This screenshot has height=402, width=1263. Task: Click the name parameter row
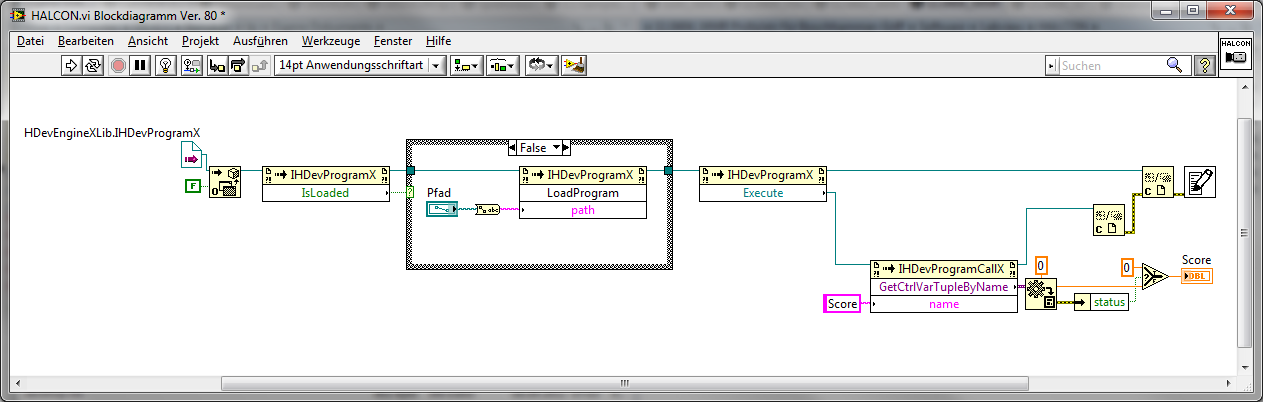coord(943,304)
